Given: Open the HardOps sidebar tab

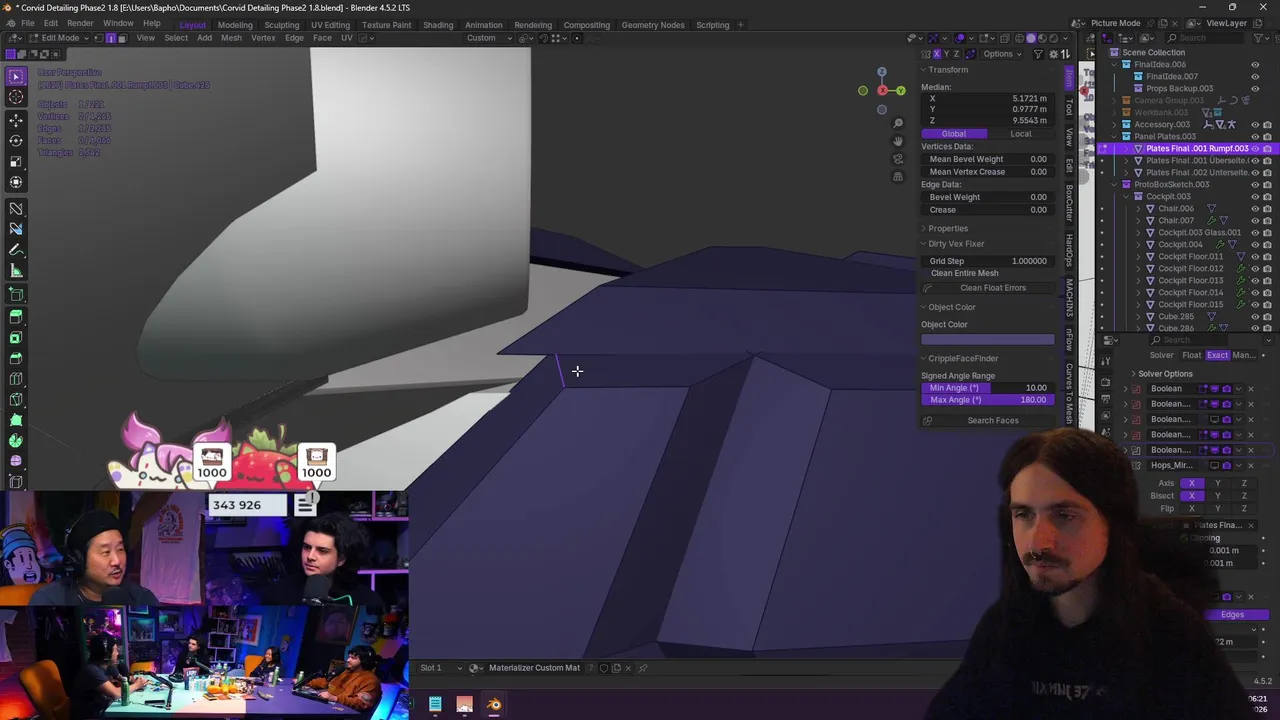Looking at the screenshot, I should (1069, 250).
